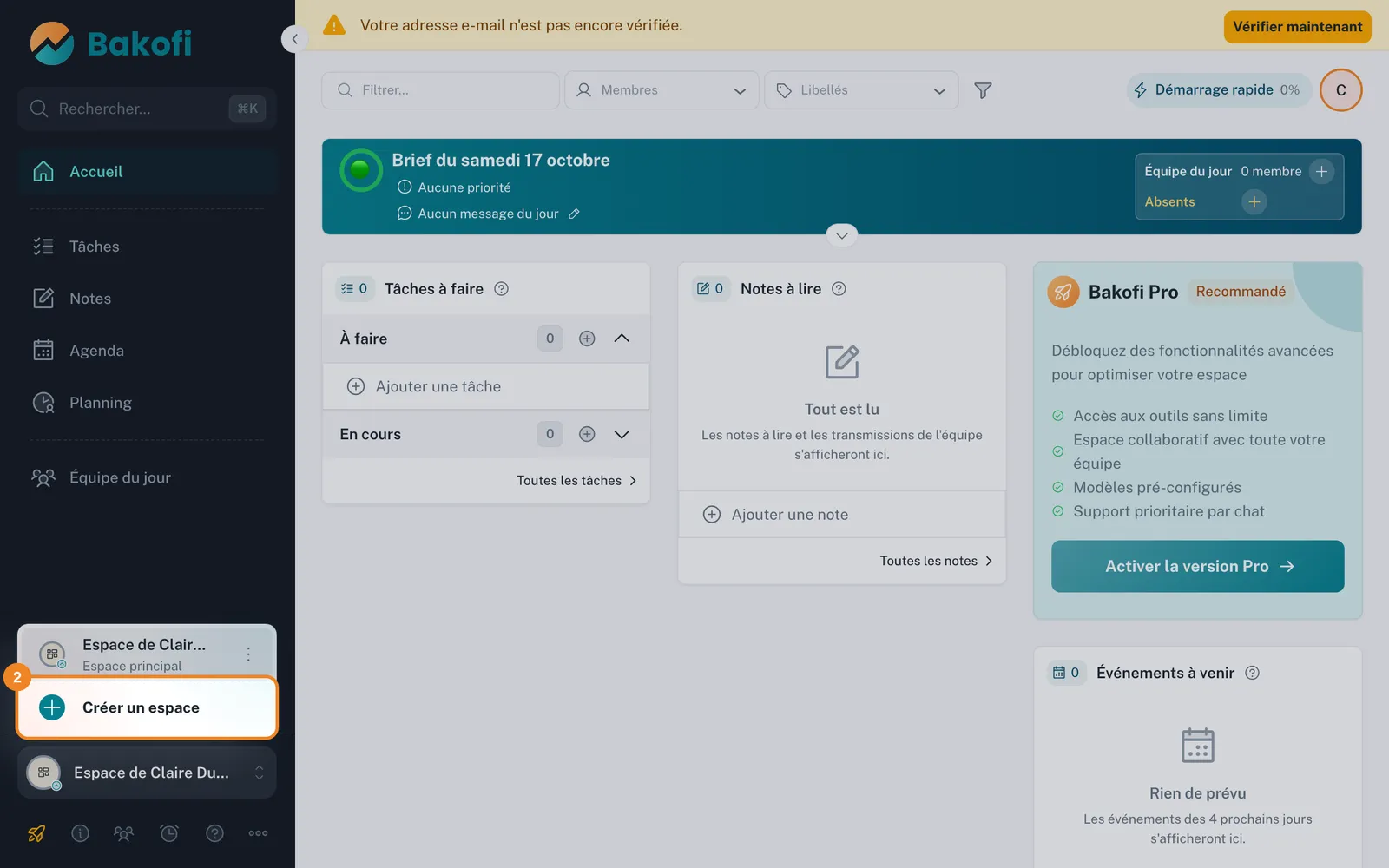Open three-dot options for Espace de Clair
Viewport: 1389px width, 868px height.
pos(248,654)
